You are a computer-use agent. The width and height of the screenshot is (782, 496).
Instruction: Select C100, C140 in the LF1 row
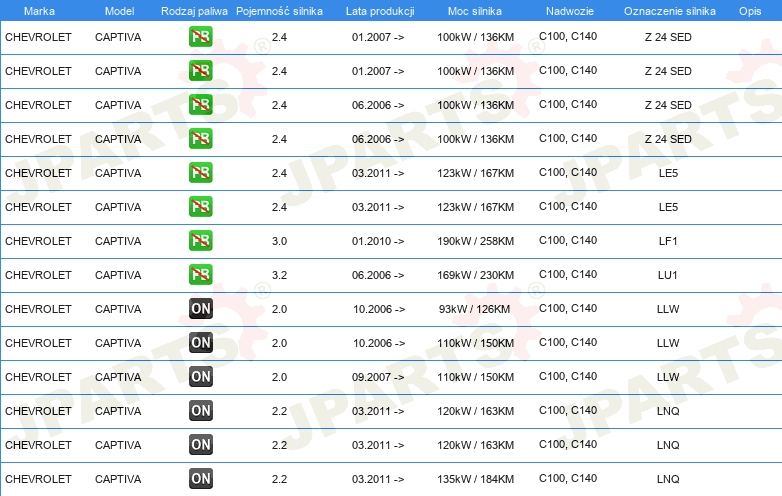568,240
